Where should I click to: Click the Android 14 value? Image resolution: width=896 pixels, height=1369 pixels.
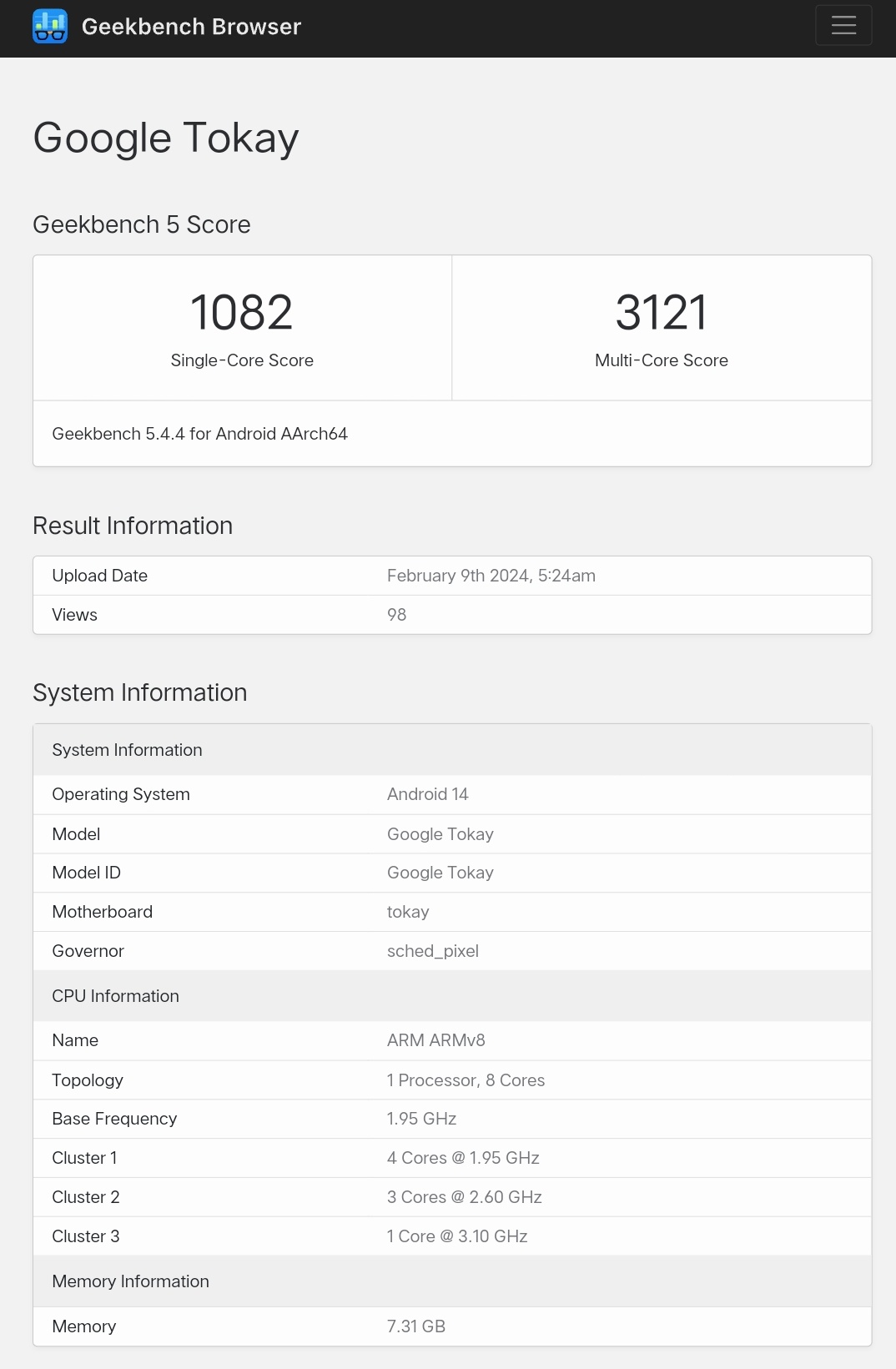pos(428,794)
